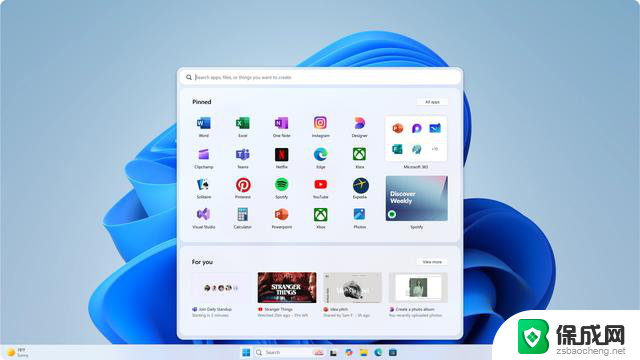The height and width of the screenshot is (360, 640).
Task: Open PowerPoint inside the Microsoft 365 folder
Action: coord(397,128)
